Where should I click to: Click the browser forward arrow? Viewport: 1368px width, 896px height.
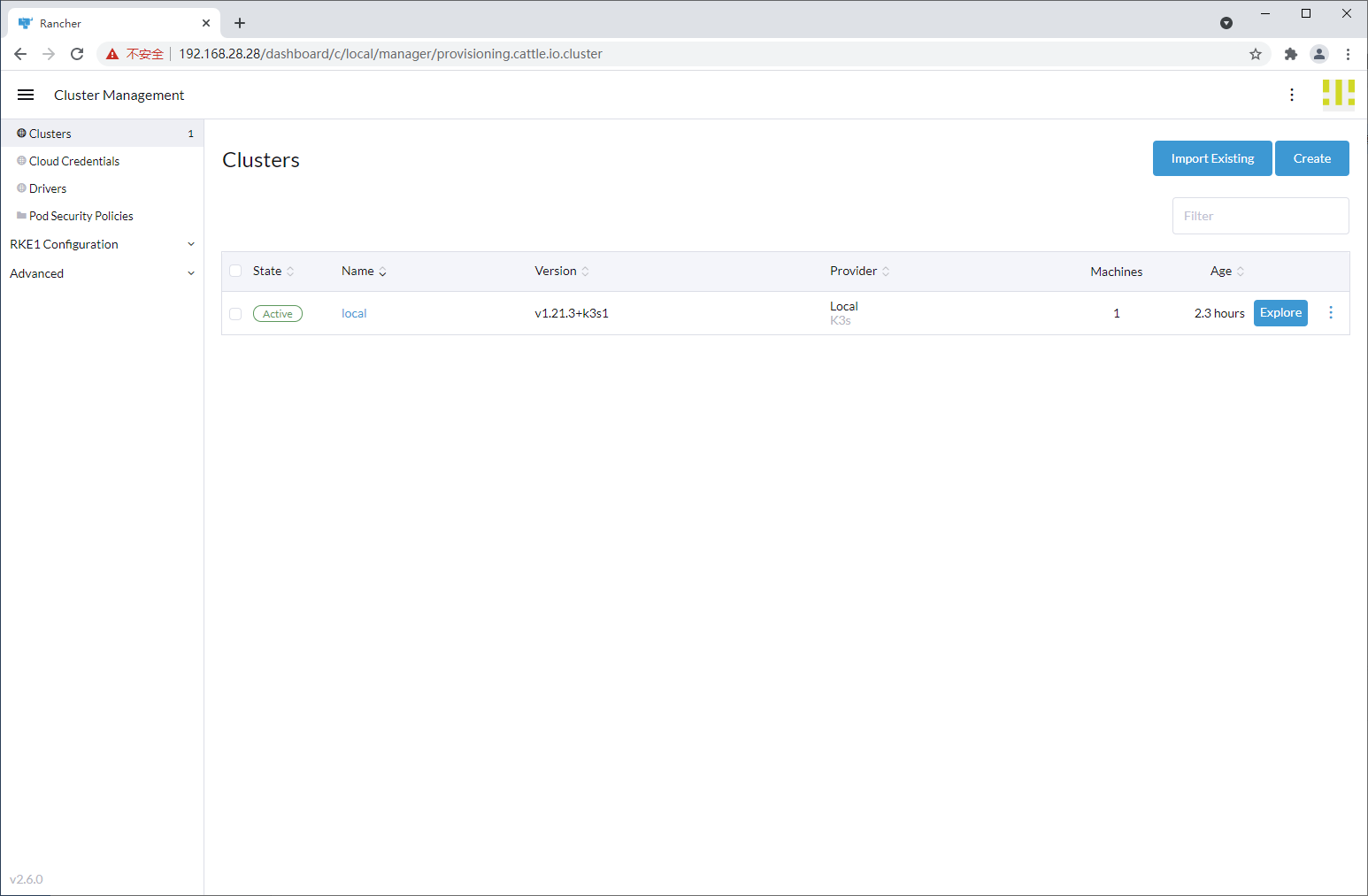(49, 54)
